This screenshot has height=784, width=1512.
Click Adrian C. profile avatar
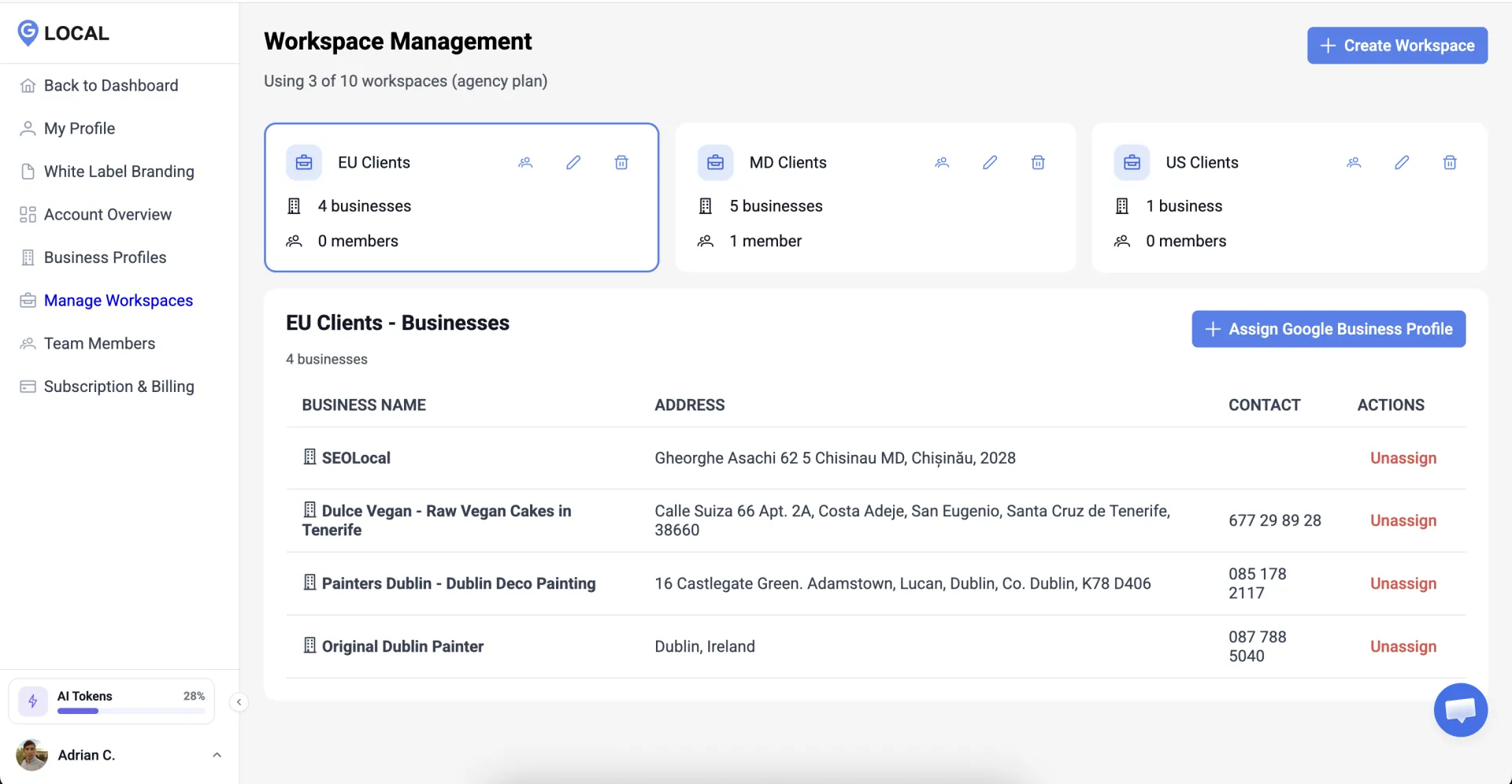[x=32, y=756]
